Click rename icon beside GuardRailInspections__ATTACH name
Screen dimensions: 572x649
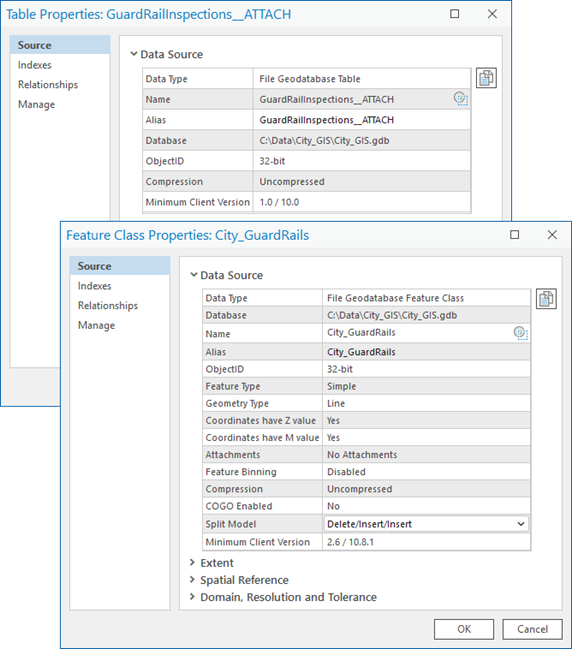point(460,99)
